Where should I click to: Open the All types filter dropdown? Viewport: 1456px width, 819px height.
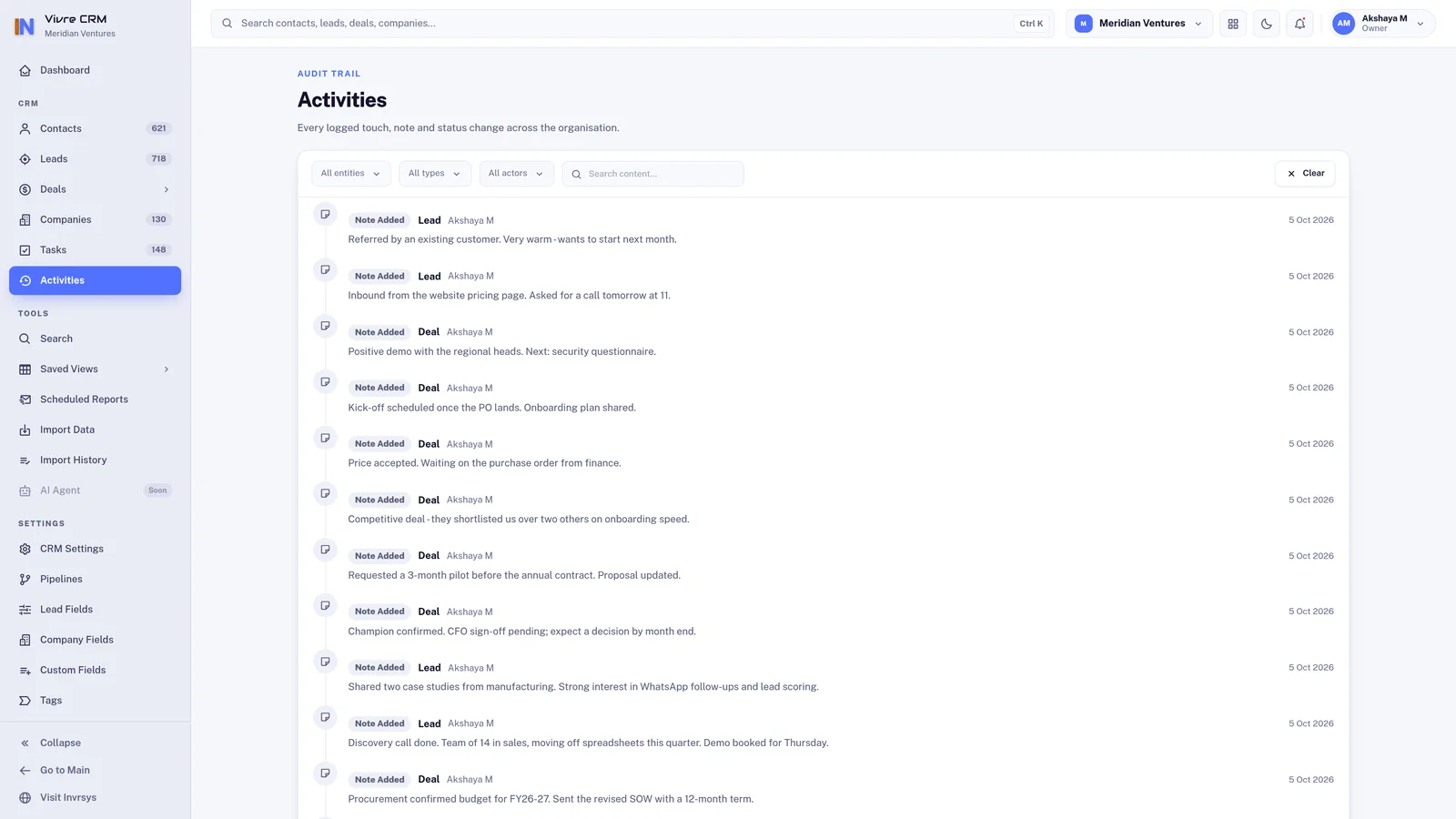435,174
